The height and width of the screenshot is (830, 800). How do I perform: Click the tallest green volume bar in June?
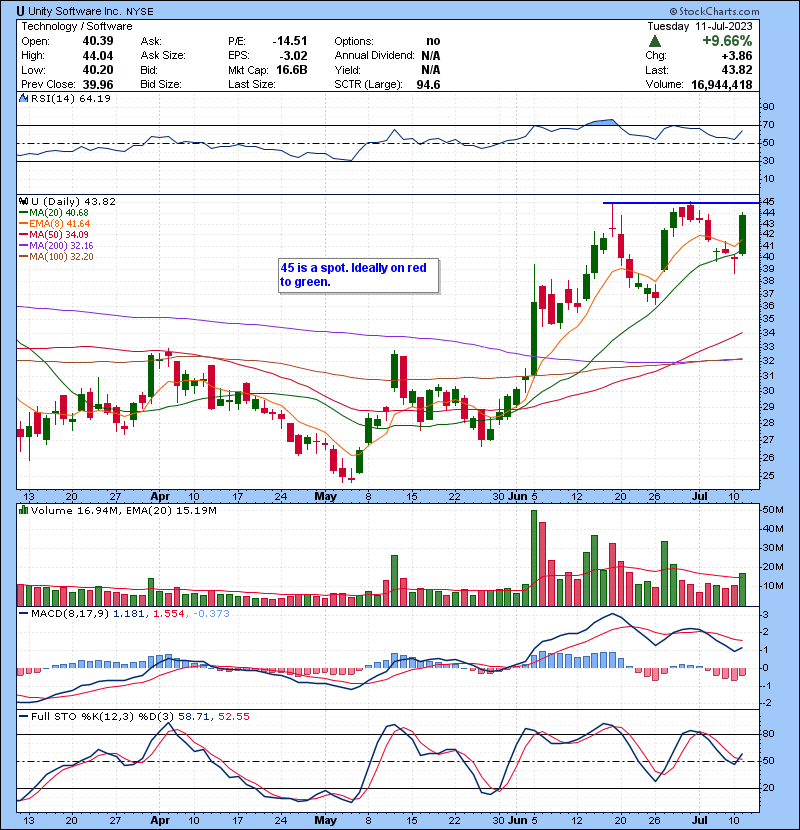(534, 558)
